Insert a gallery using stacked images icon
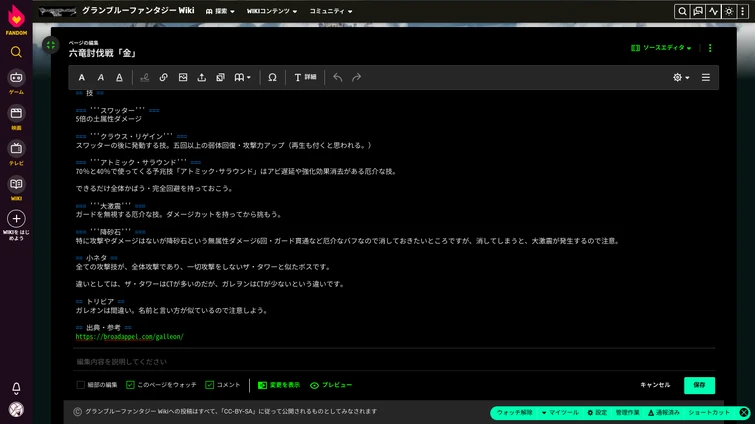 click(221, 77)
